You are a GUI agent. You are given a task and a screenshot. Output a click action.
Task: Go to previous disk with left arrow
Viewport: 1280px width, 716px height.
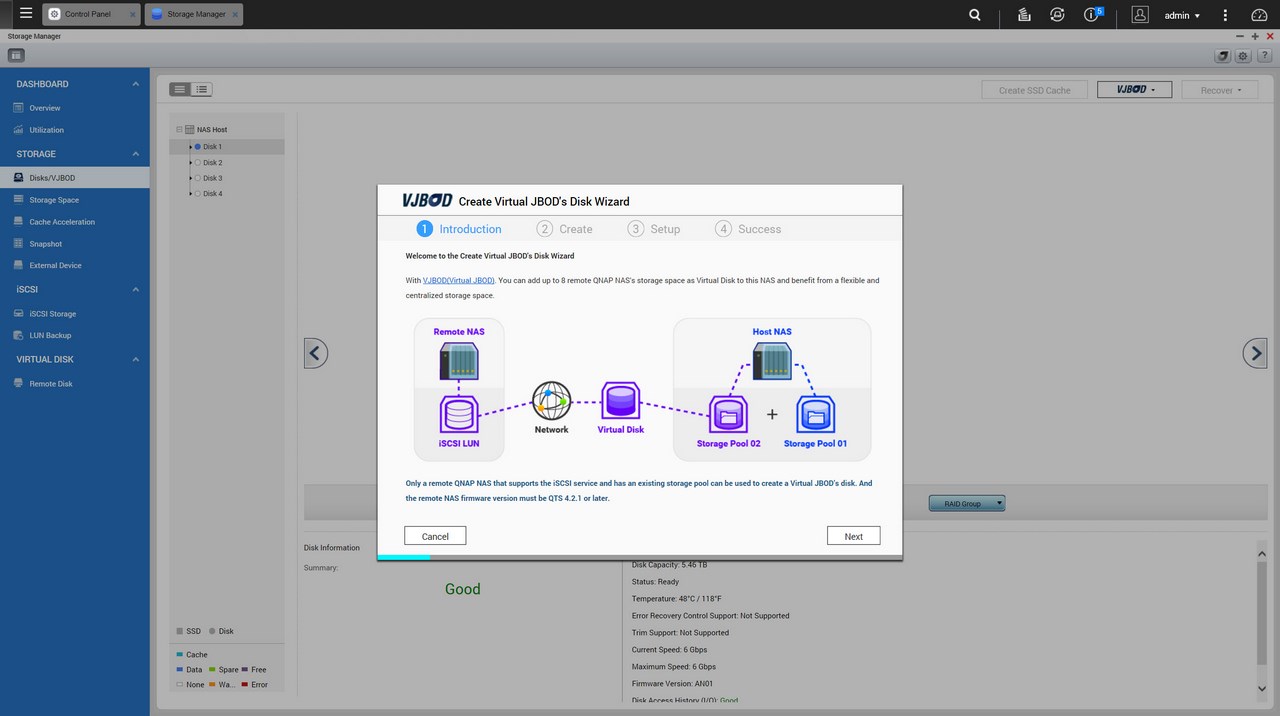tap(316, 353)
